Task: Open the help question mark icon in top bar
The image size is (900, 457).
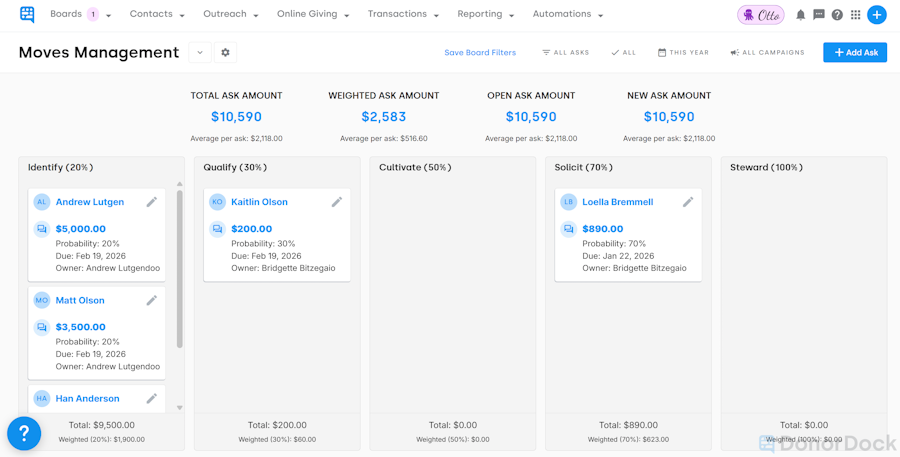Action: coord(837,15)
